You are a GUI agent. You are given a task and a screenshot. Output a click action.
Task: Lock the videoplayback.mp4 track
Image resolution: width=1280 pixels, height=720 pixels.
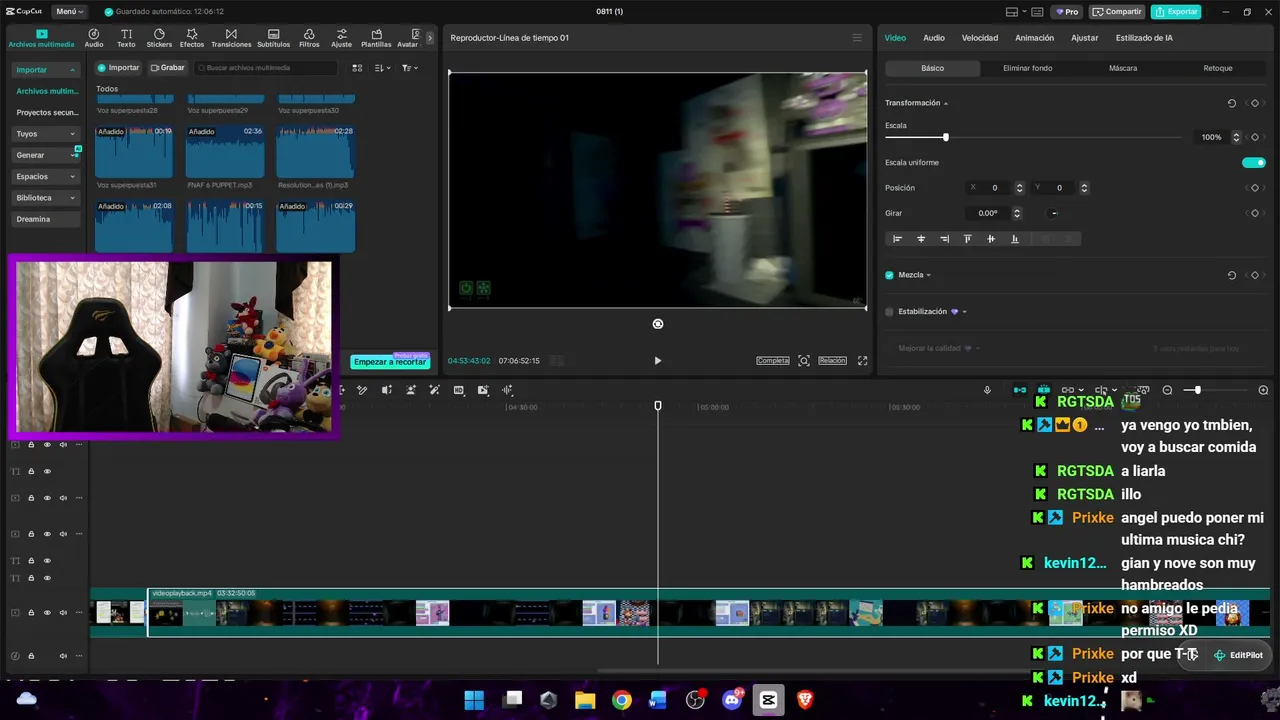31,613
